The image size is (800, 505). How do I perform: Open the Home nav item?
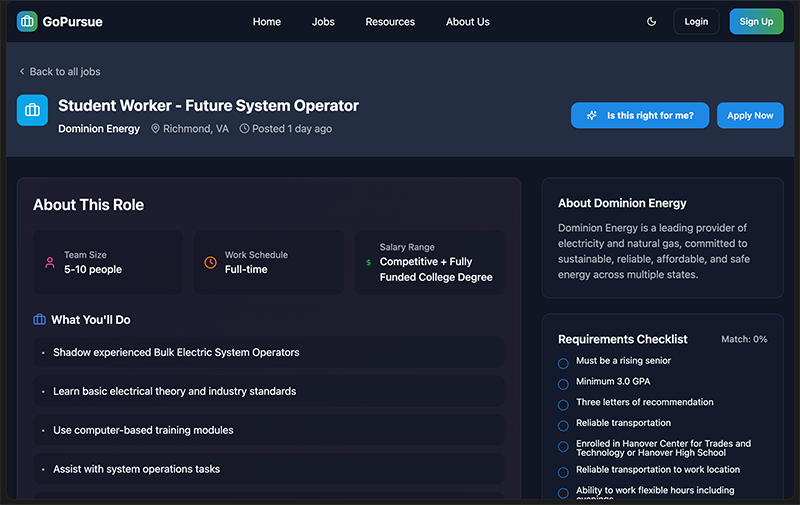click(x=267, y=22)
